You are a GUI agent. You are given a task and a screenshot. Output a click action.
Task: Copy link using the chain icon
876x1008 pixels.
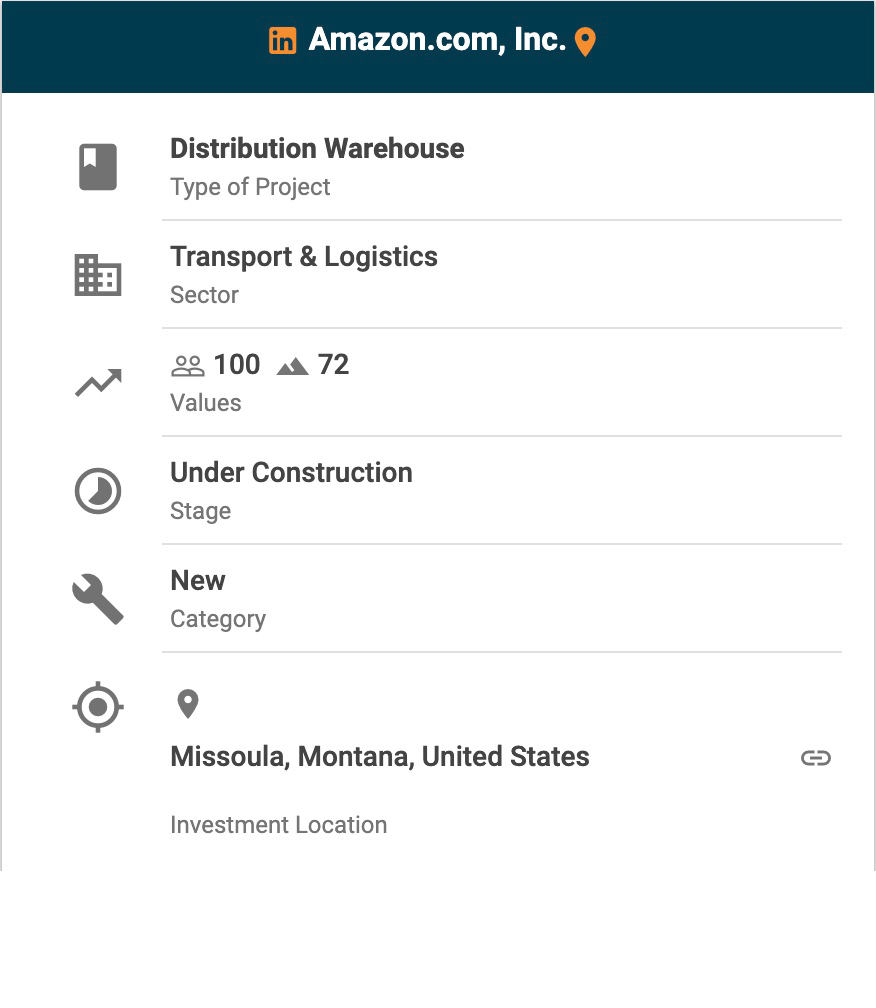click(x=816, y=758)
